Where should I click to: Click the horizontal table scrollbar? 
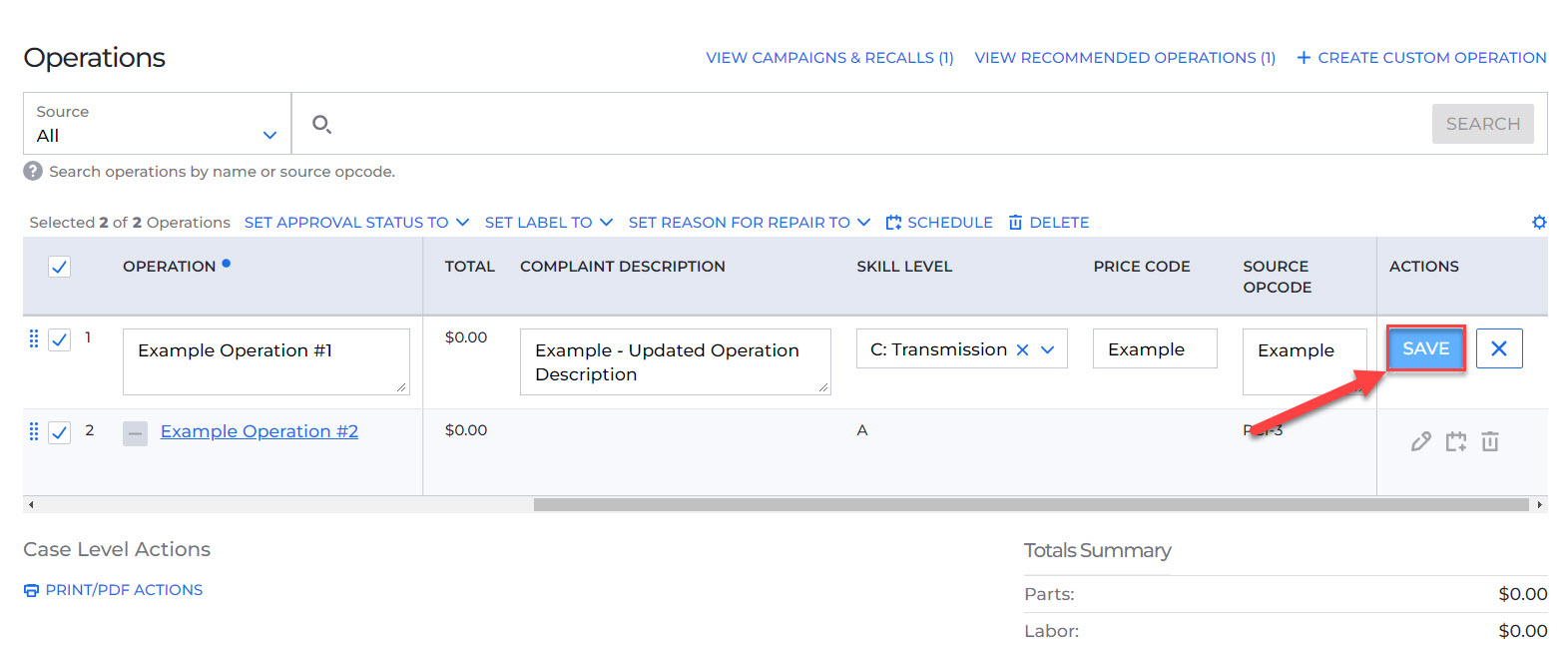coord(1030,504)
